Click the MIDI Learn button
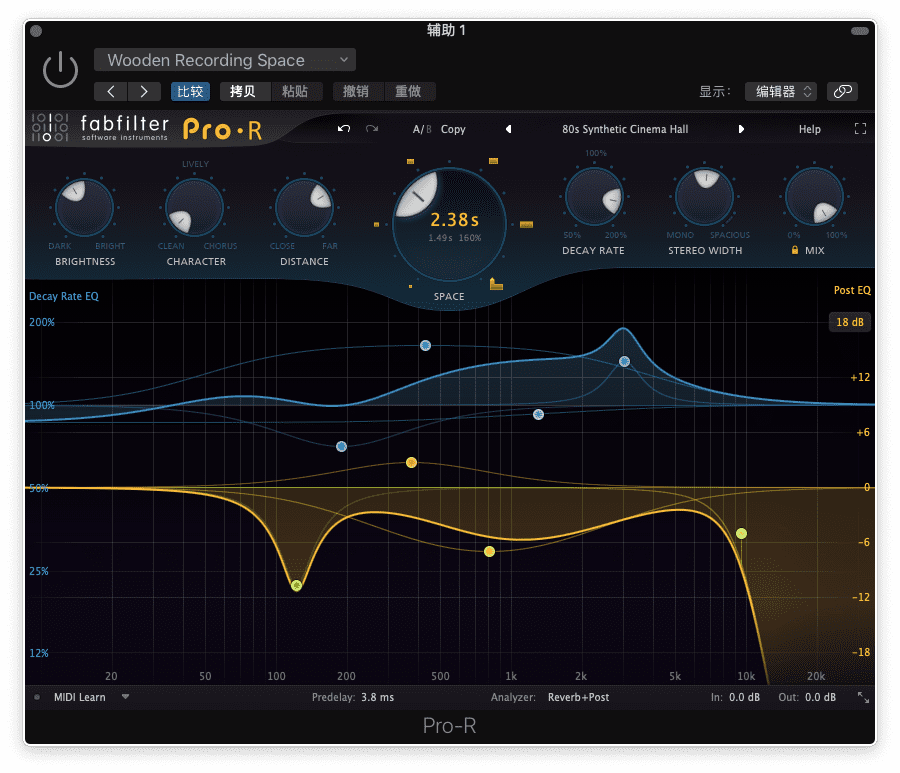The height and width of the screenshot is (773, 900). [80, 697]
